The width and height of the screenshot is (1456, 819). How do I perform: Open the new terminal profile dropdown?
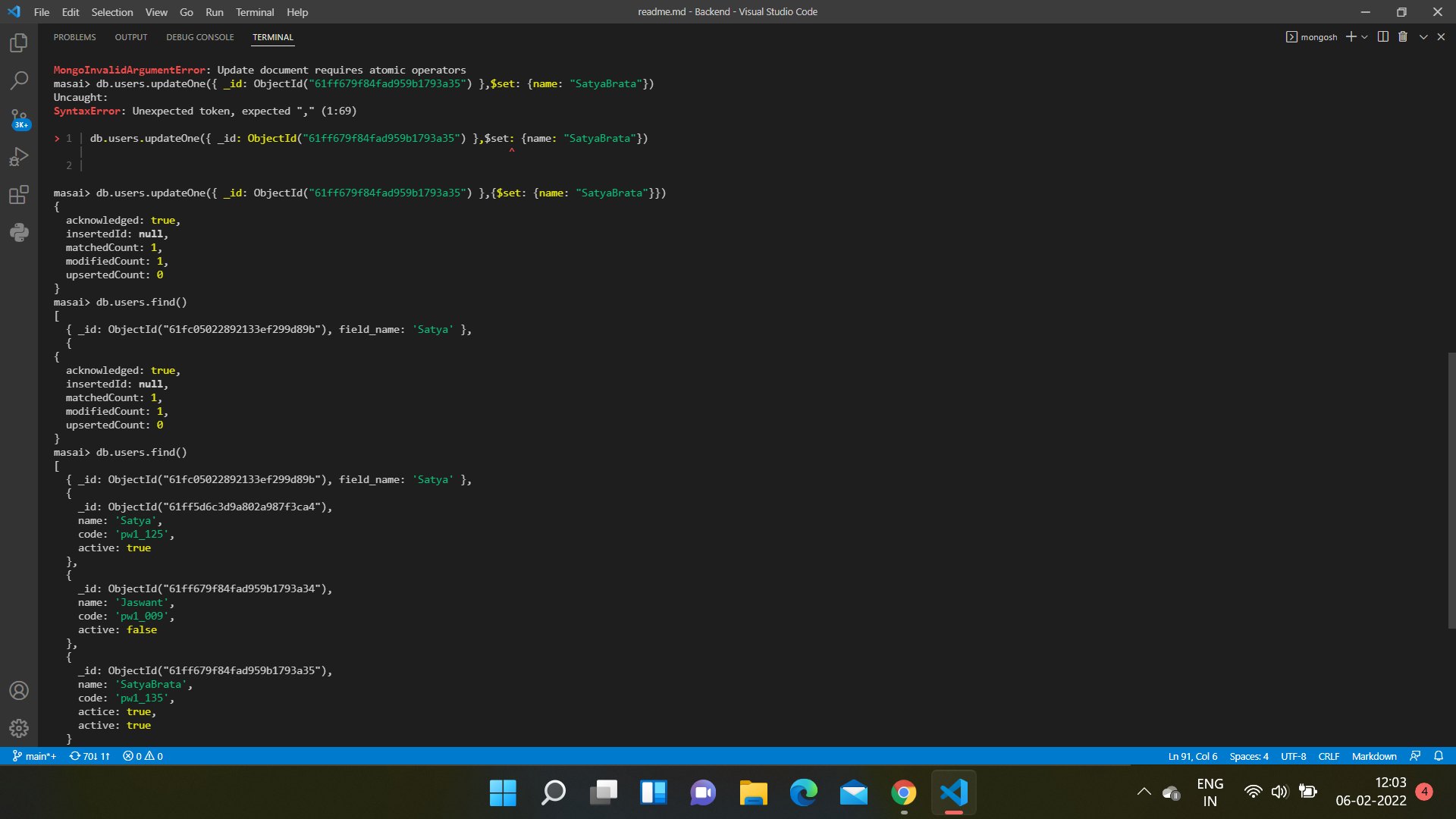click(x=1364, y=36)
